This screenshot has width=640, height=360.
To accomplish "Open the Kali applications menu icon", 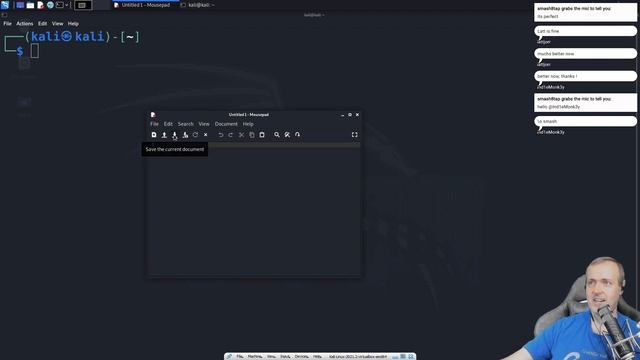I will pos(5,5).
